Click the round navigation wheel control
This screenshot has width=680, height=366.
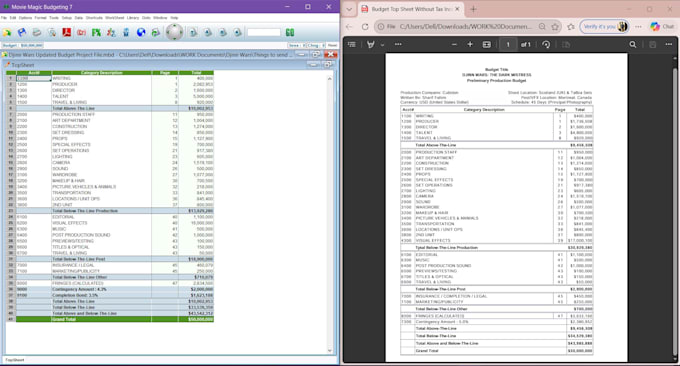(174, 32)
